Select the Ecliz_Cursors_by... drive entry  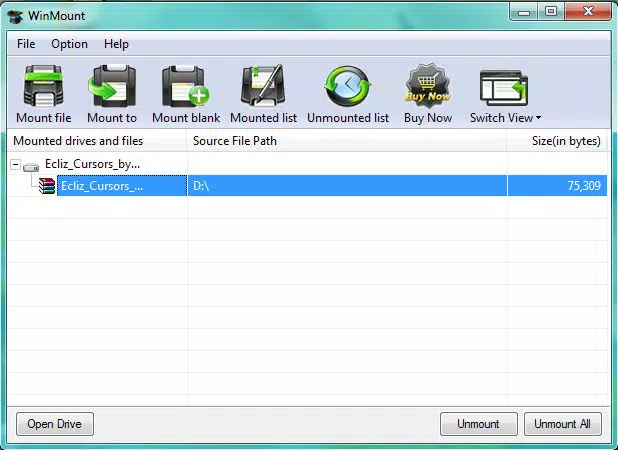click(92, 164)
